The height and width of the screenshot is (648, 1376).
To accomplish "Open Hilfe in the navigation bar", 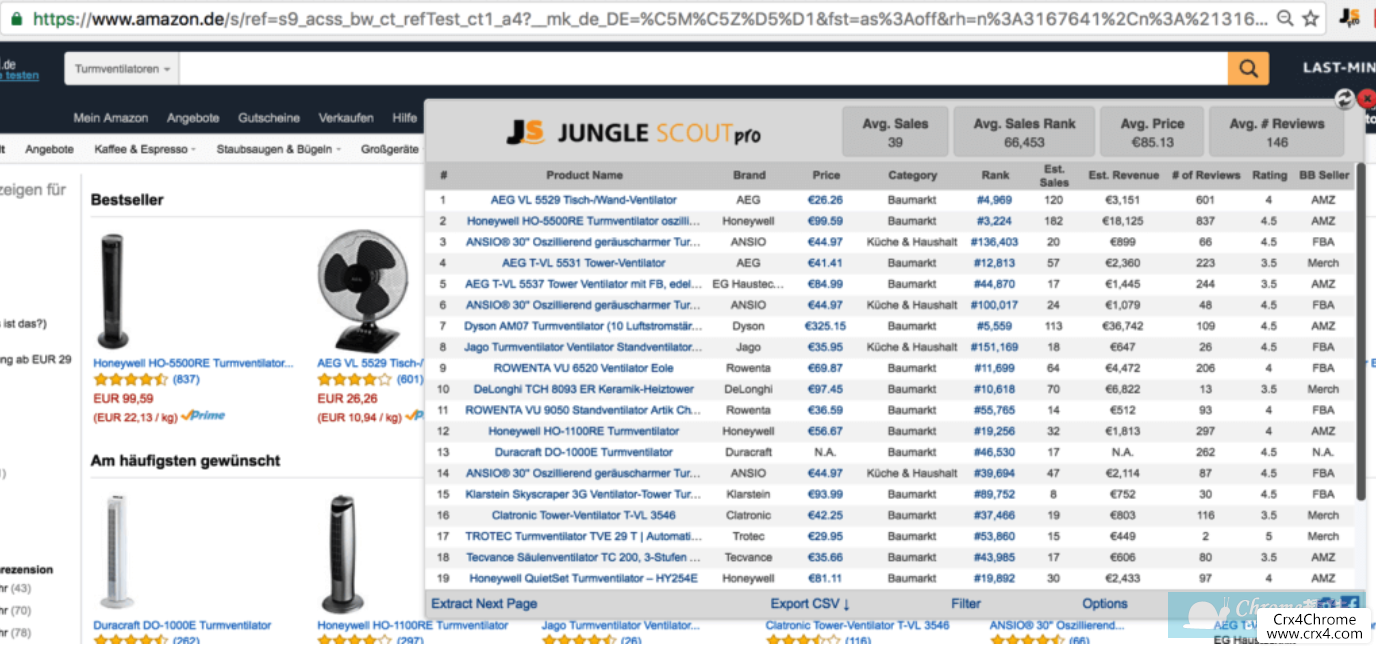I will (405, 118).
